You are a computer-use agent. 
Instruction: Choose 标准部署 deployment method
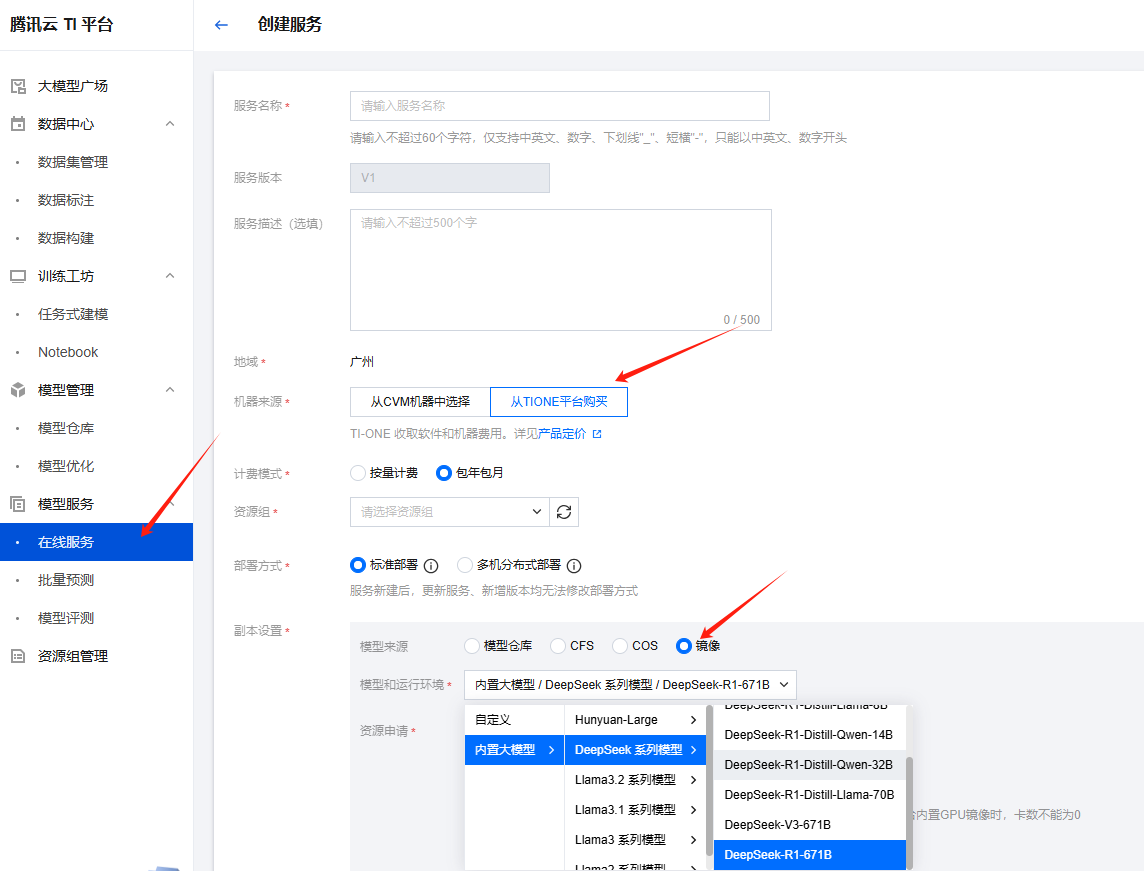(x=358, y=565)
